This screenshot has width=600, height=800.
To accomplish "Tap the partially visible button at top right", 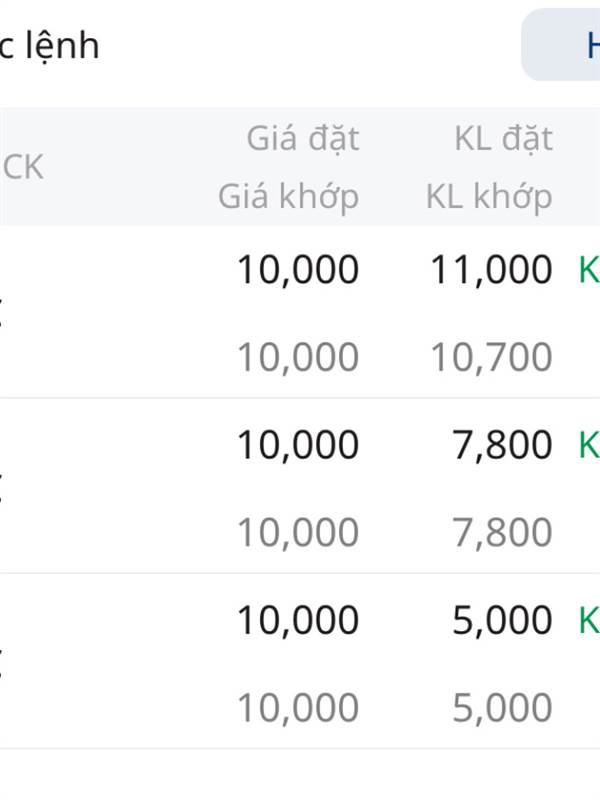I will (x=561, y=44).
